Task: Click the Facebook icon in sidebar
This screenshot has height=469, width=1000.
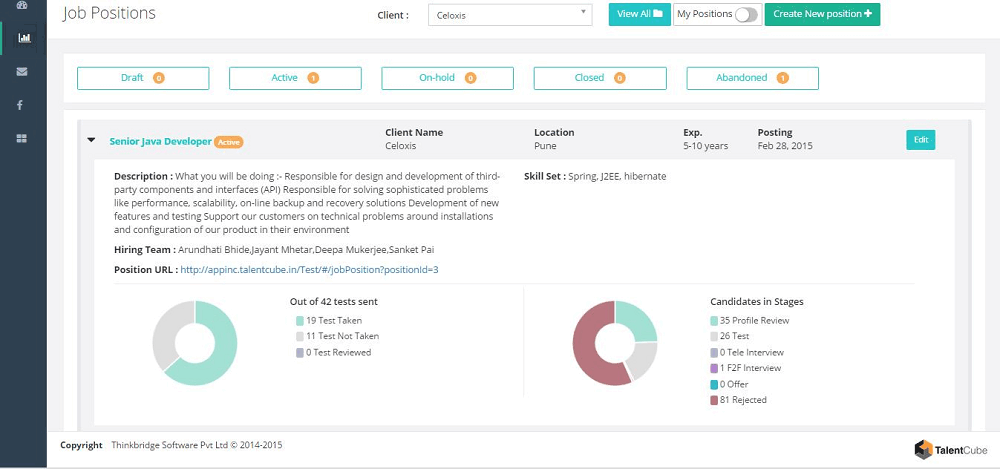Action: (22, 105)
